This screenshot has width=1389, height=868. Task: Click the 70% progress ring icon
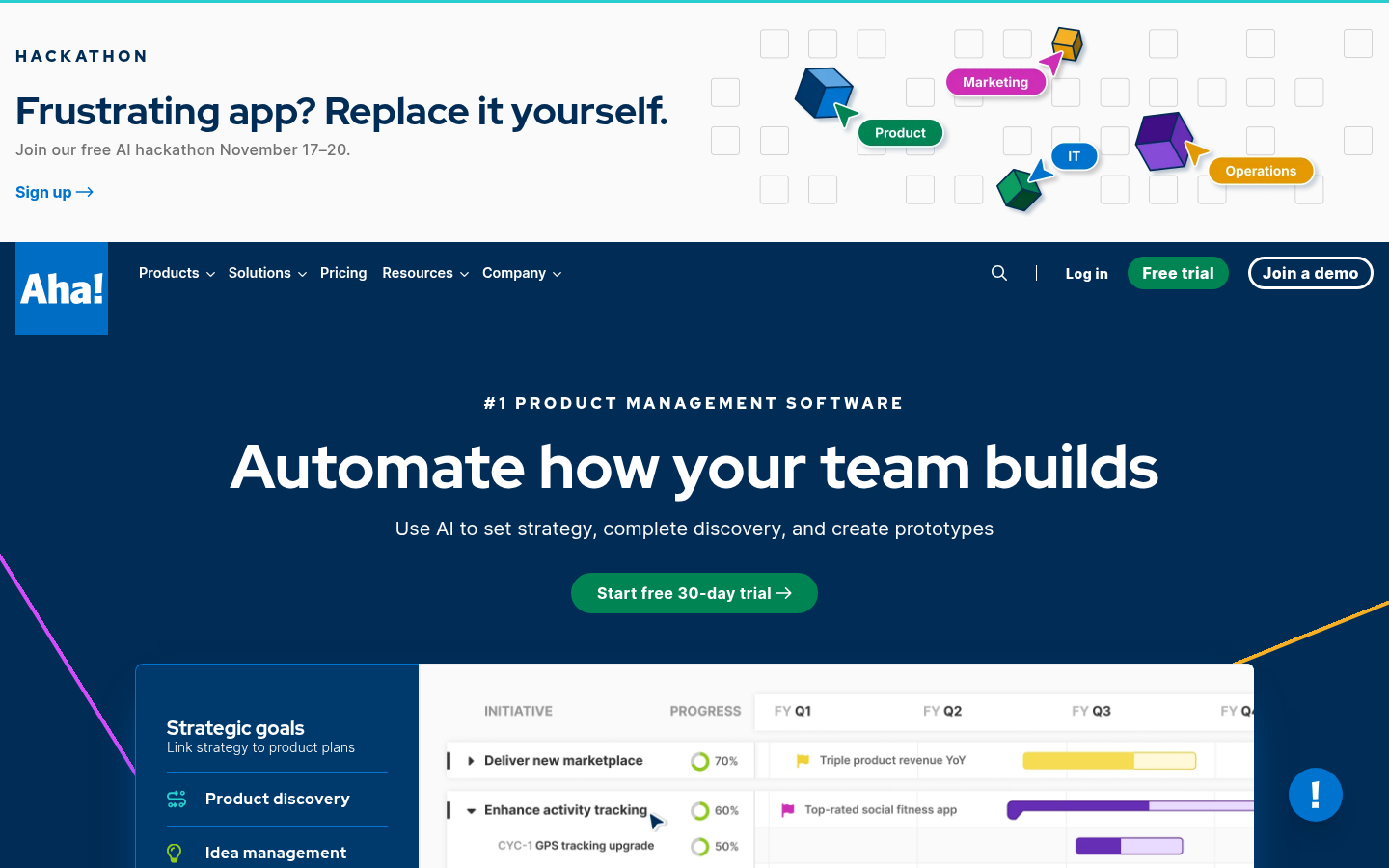(x=700, y=761)
